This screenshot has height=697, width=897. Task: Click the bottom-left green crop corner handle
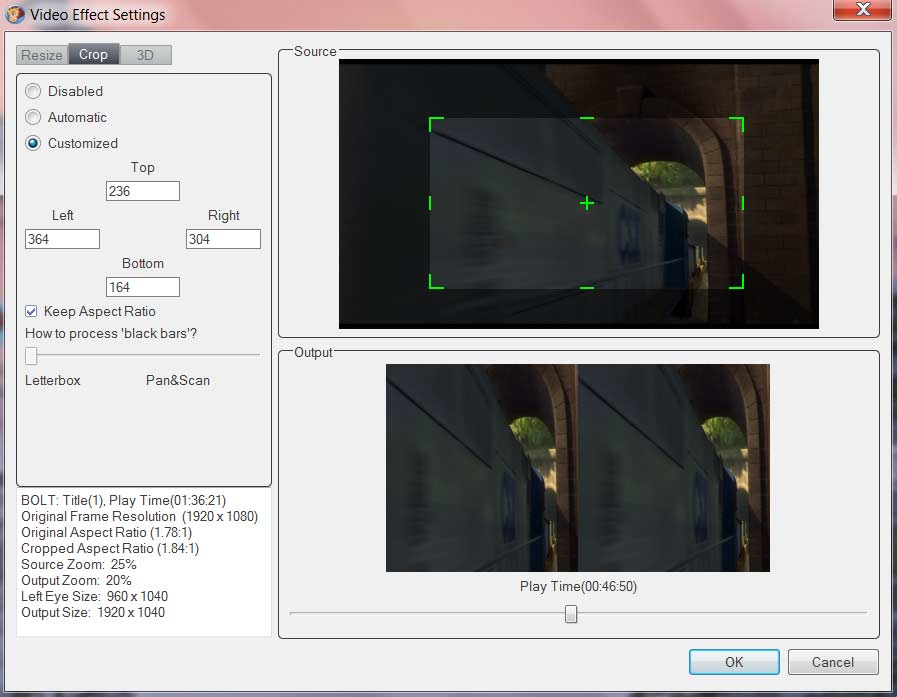435,282
